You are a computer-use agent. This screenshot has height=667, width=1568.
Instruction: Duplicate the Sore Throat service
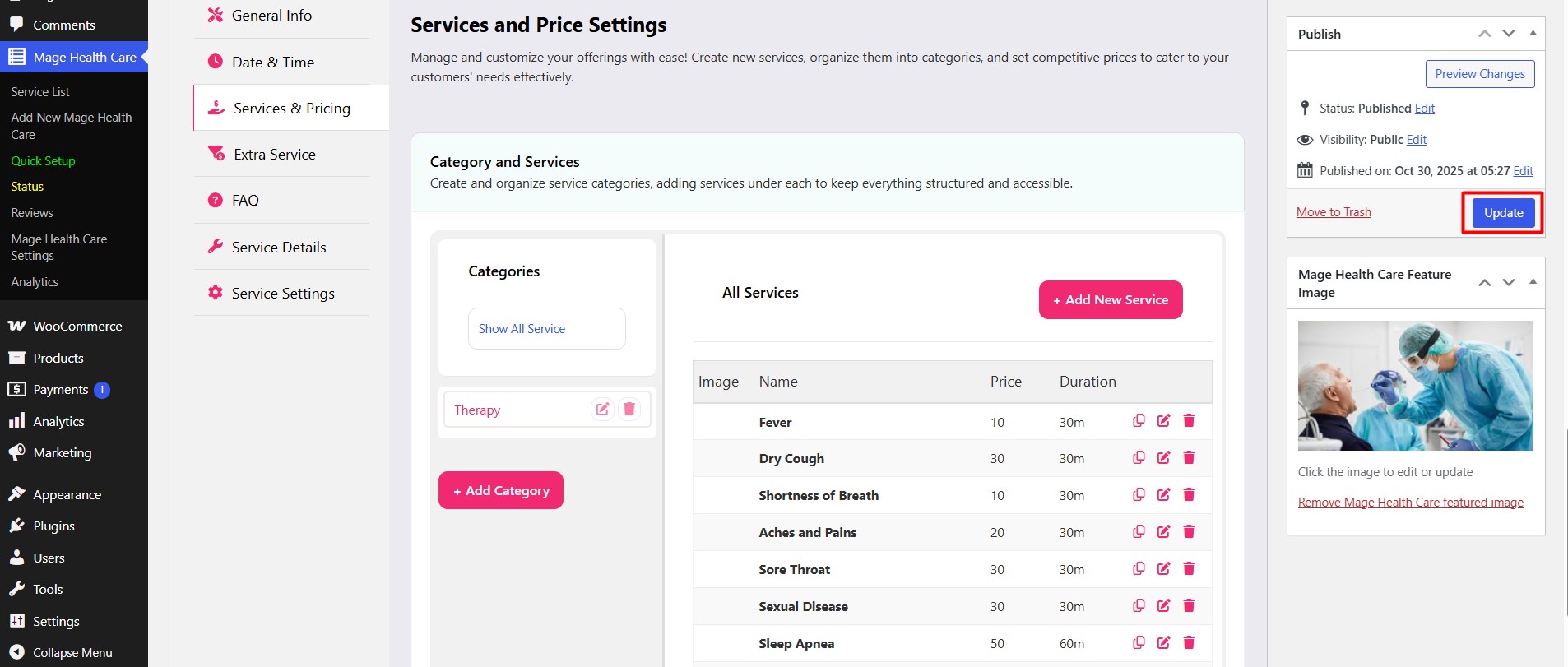click(1139, 569)
